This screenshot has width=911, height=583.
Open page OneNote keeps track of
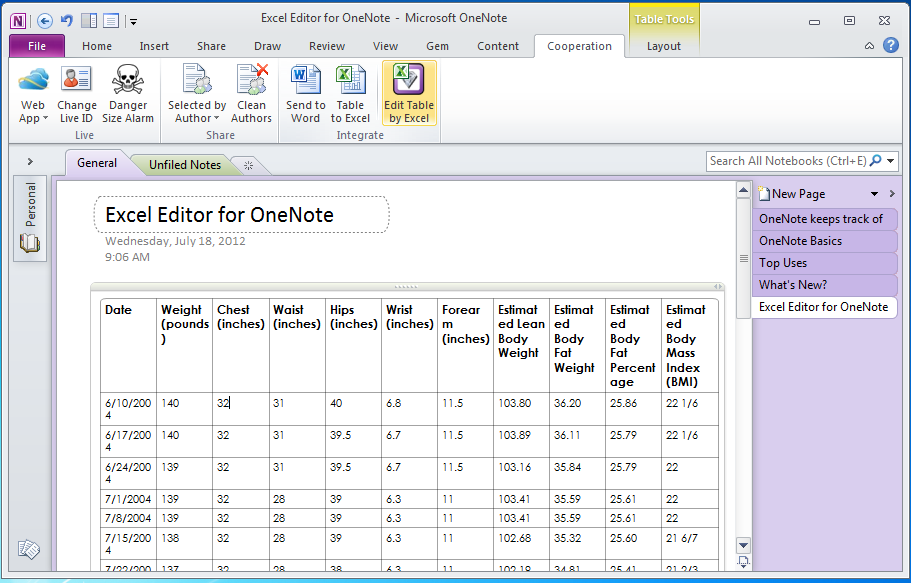[x=824, y=219]
